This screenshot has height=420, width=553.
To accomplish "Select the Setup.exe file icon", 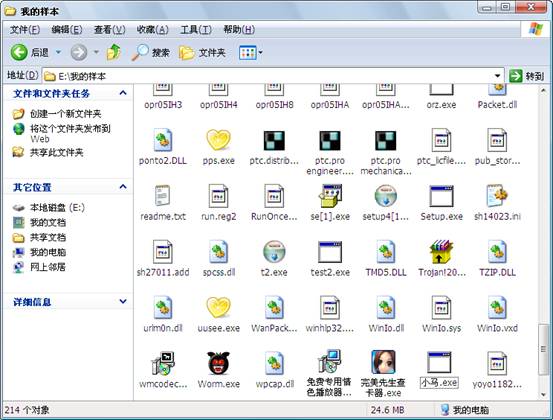I will (x=441, y=196).
